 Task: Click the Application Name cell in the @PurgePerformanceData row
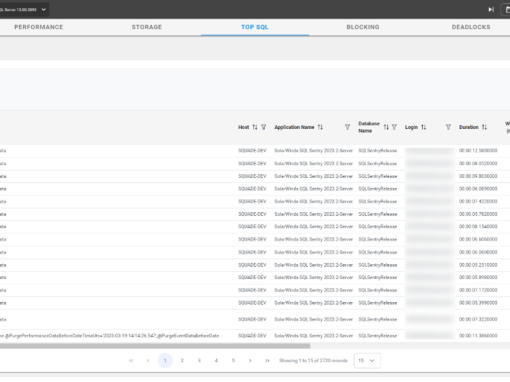[313, 336]
